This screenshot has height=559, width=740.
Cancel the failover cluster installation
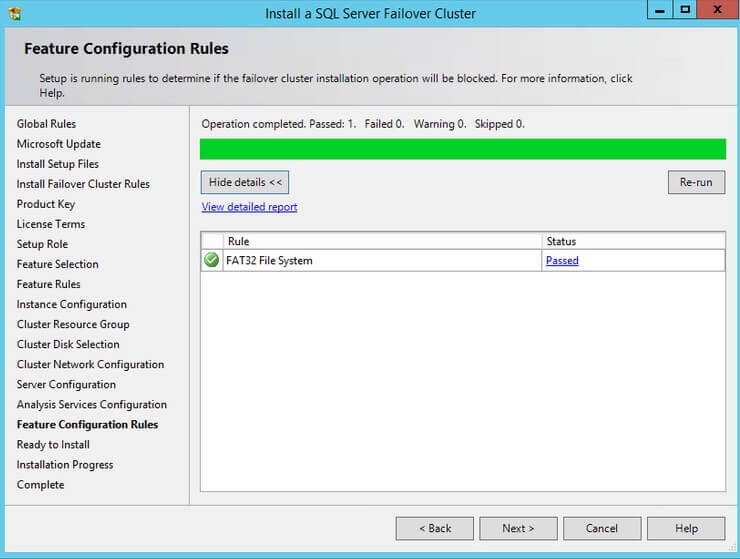pyautogui.click(x=602, y=528)
